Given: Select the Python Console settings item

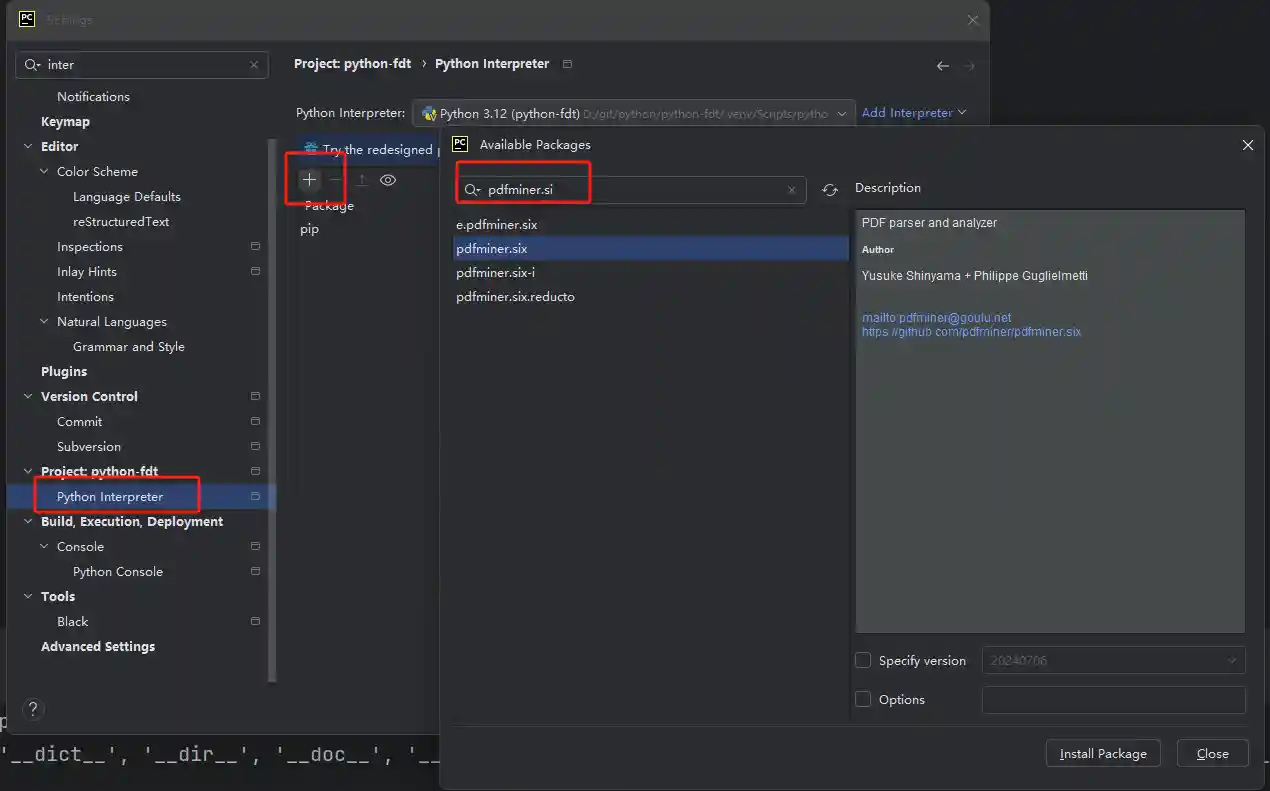Looking at the screenshot, I should tap(118, 572).
